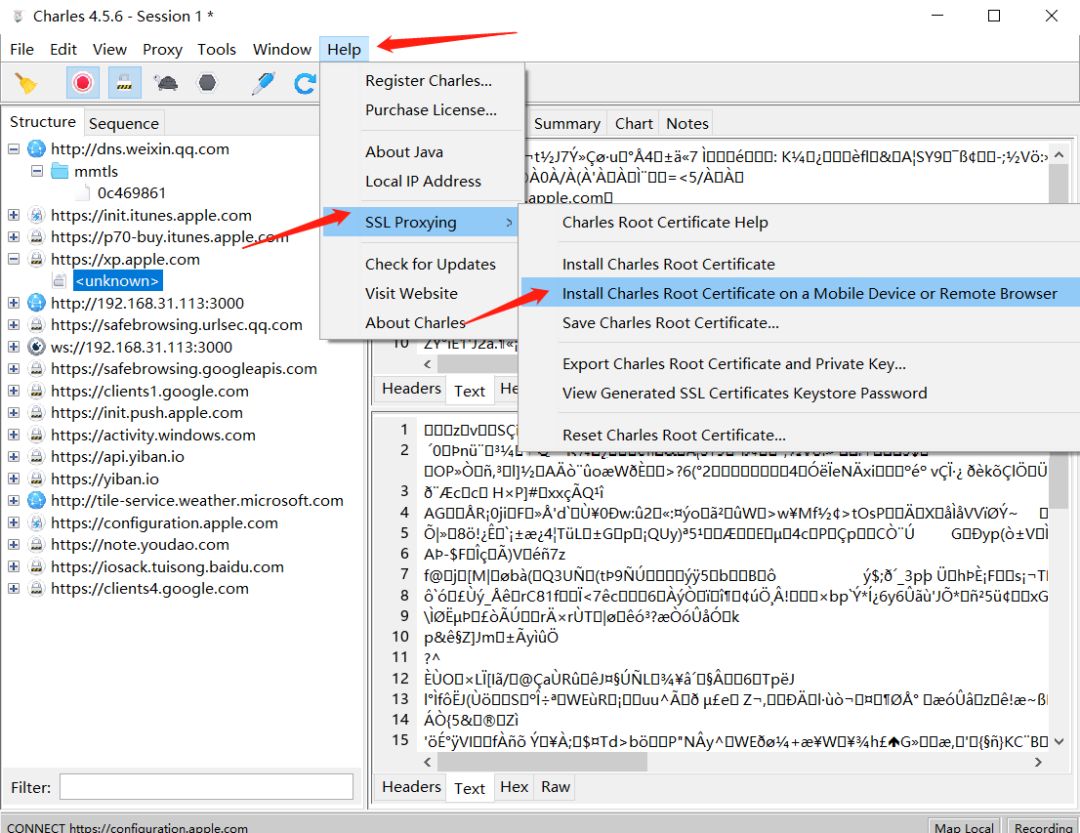Image resolution: width=1080 pixels, height=833 pixels.
Task: Select the 0c469861 file item
Action: (x=131, y=194)
